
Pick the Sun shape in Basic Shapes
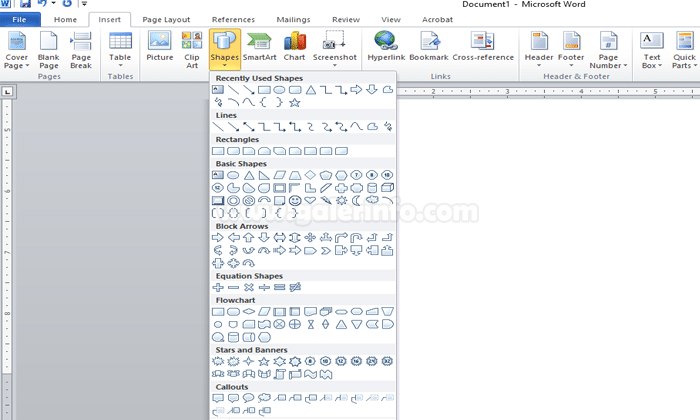(341, 201)
